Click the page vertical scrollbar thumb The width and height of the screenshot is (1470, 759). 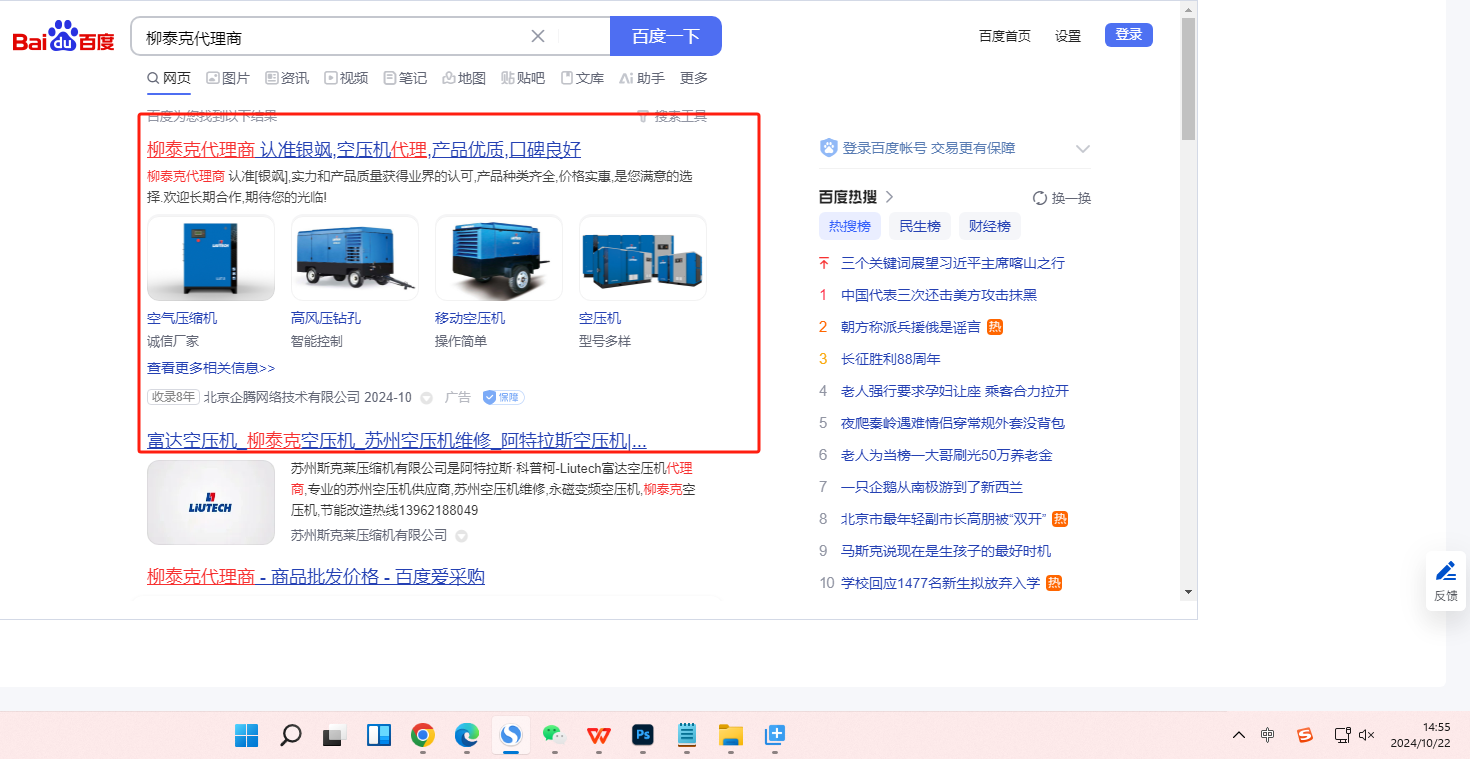click(x=1188, y=78)
